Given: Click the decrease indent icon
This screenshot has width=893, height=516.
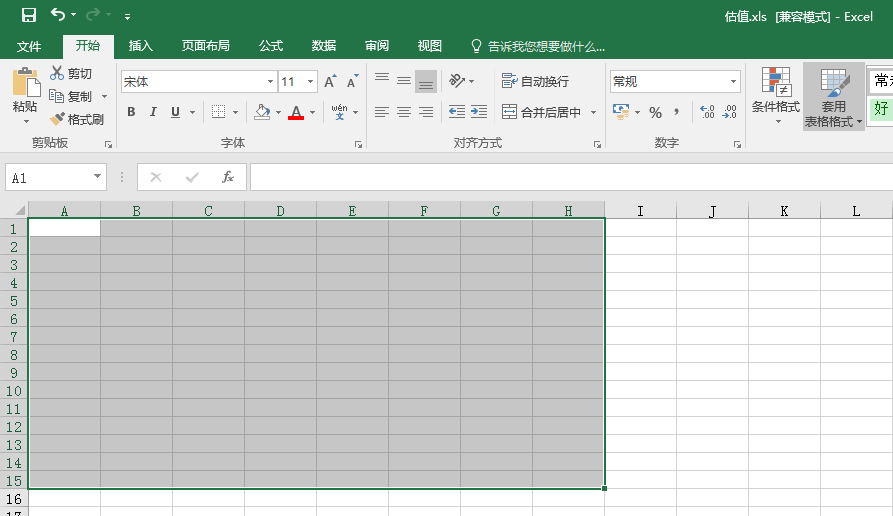Looking at the screenshot, I should pos(457,112).
